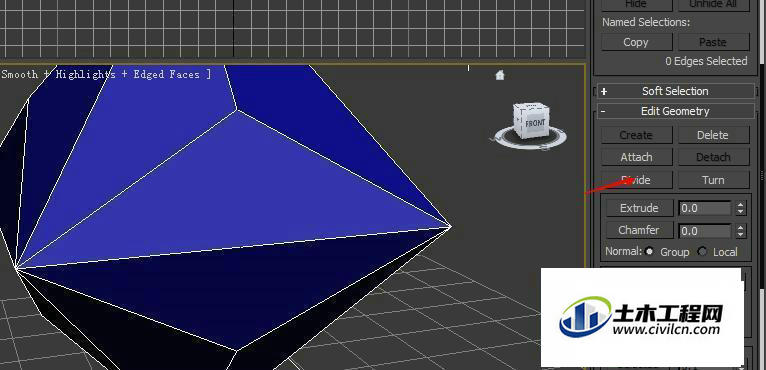Select the Group normal radio button
The height and width of the screenshot is (370, 766).
pos(649,252)
